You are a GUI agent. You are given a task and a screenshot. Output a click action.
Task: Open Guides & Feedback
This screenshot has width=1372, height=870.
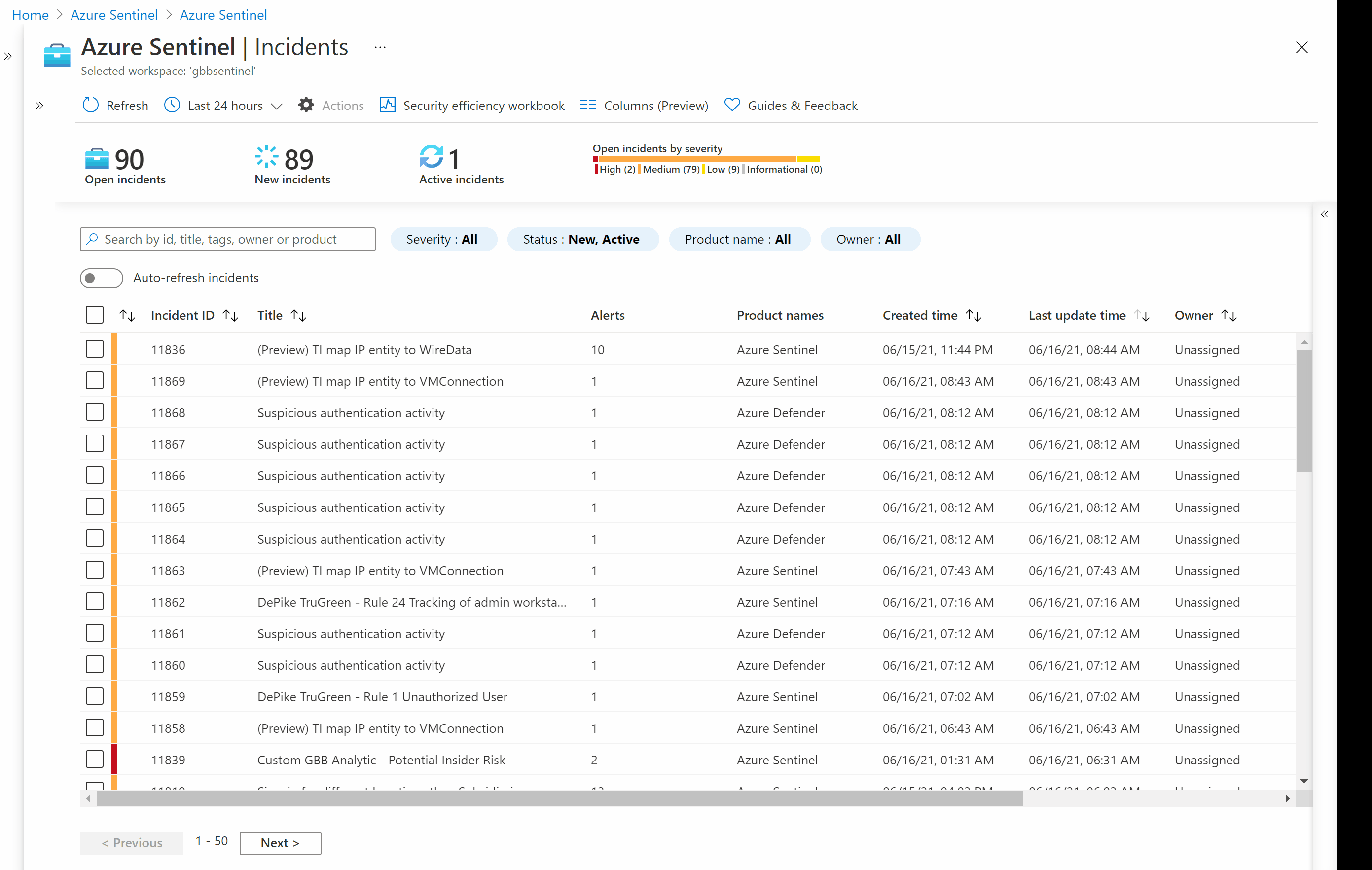pyautogui.click(x=792, y=105)
